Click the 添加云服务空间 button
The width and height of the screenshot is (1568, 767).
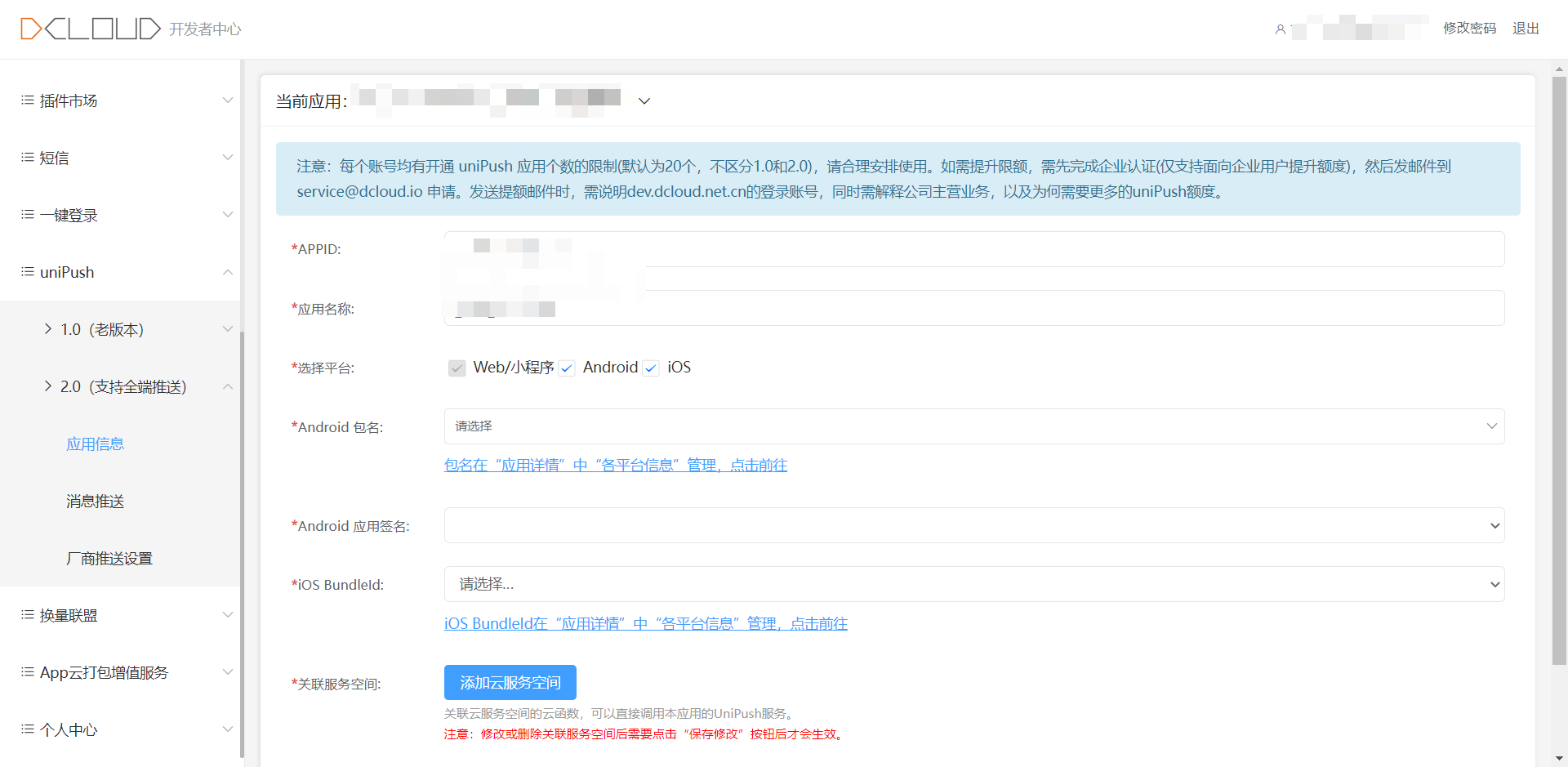click(510, 682)
